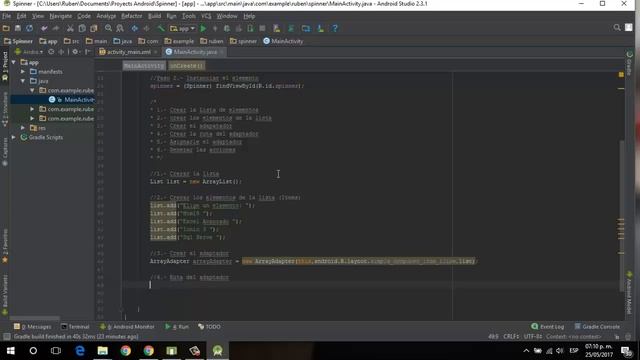640x360 pixels.
Task: Click the Redo toolbar icon
Action: (x=56, y=28)
